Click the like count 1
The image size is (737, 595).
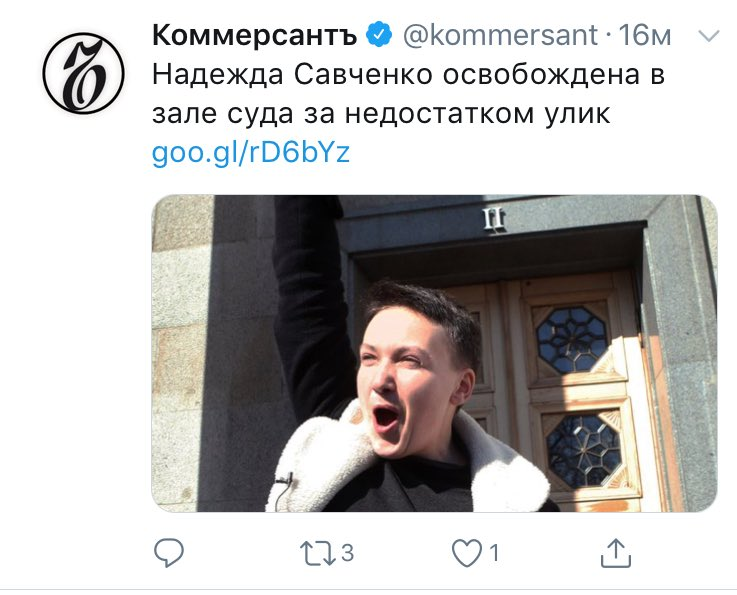pos(494,553)
